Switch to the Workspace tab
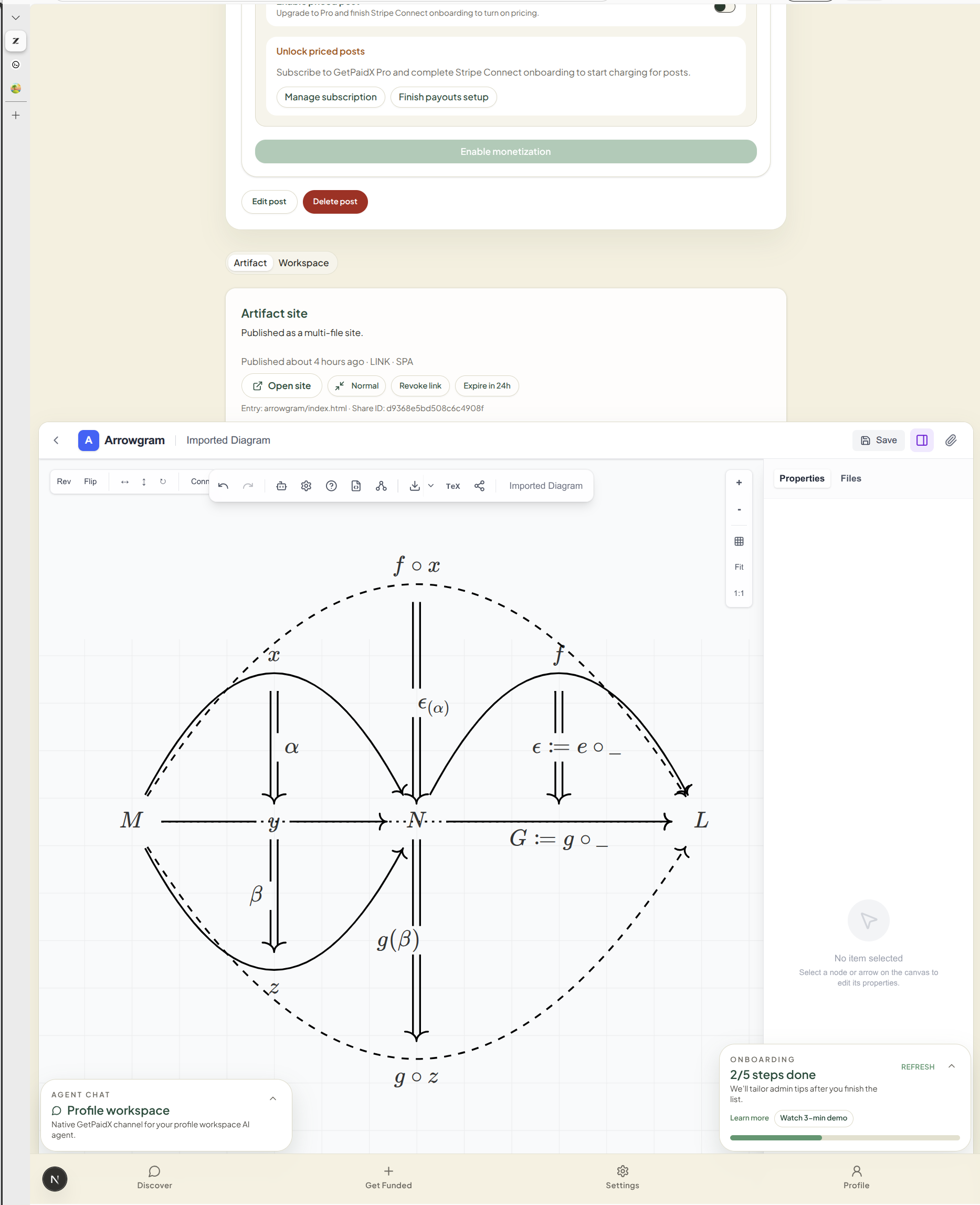Image resolution: width=980 pixels, height=1205 pixels. (x=303, y=263)
